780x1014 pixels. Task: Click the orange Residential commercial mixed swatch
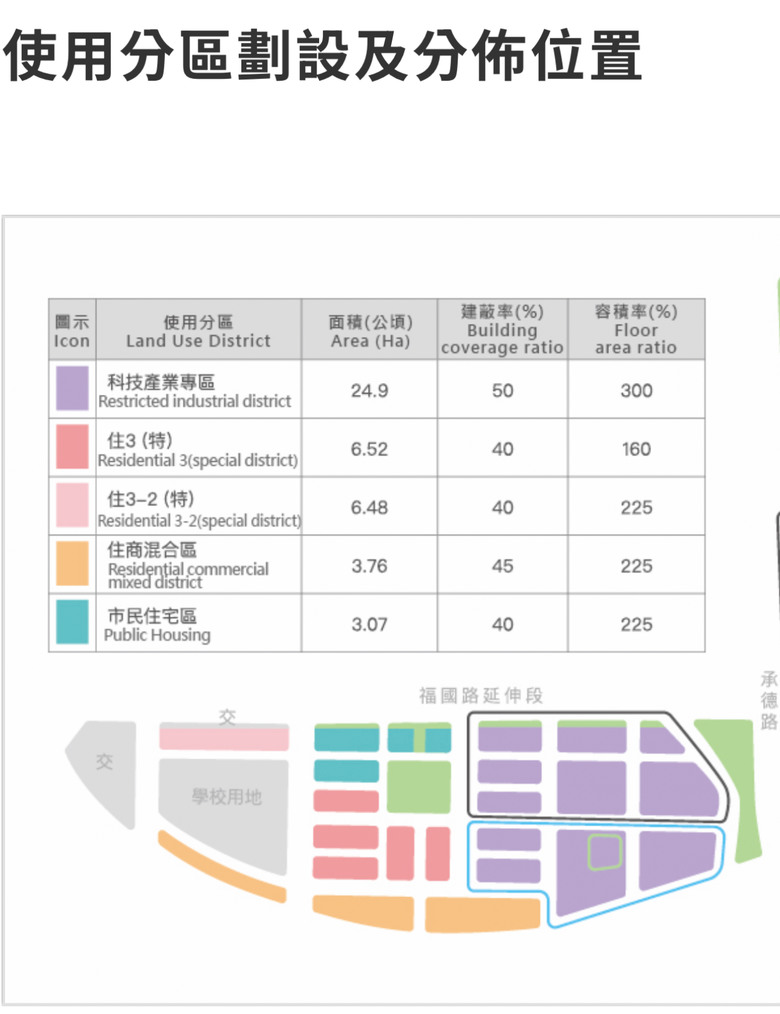pyautogui.click(x=72, y=564)
